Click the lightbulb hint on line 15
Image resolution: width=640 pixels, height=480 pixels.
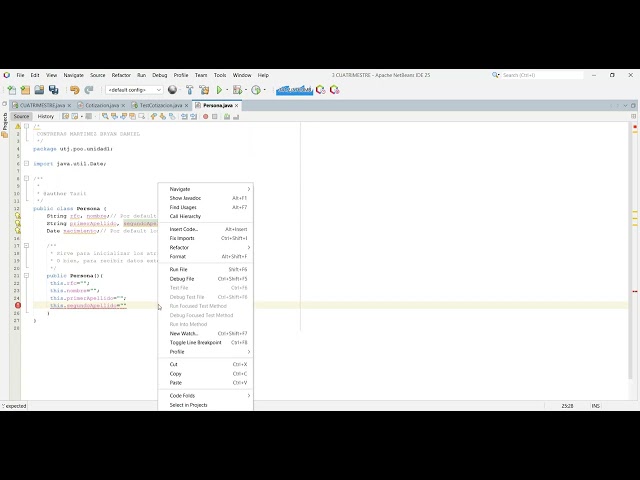pyautogui.click(x=18, y=231)
